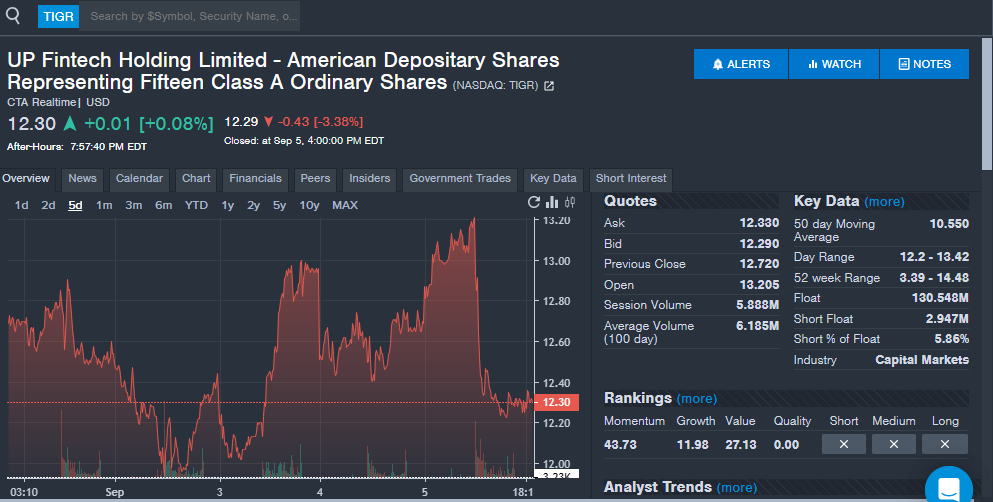Select 2y chart range
This screenshot has height=502, width=993.
point(253,205)
